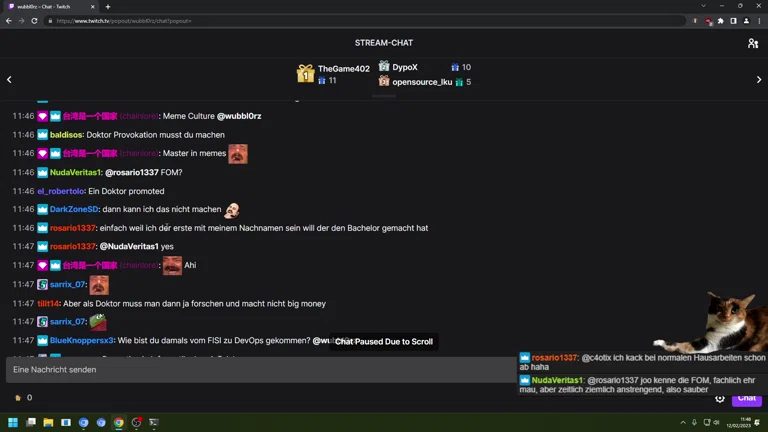
Task: Click the purple Chat send button
Action: (x=747, y=399)
